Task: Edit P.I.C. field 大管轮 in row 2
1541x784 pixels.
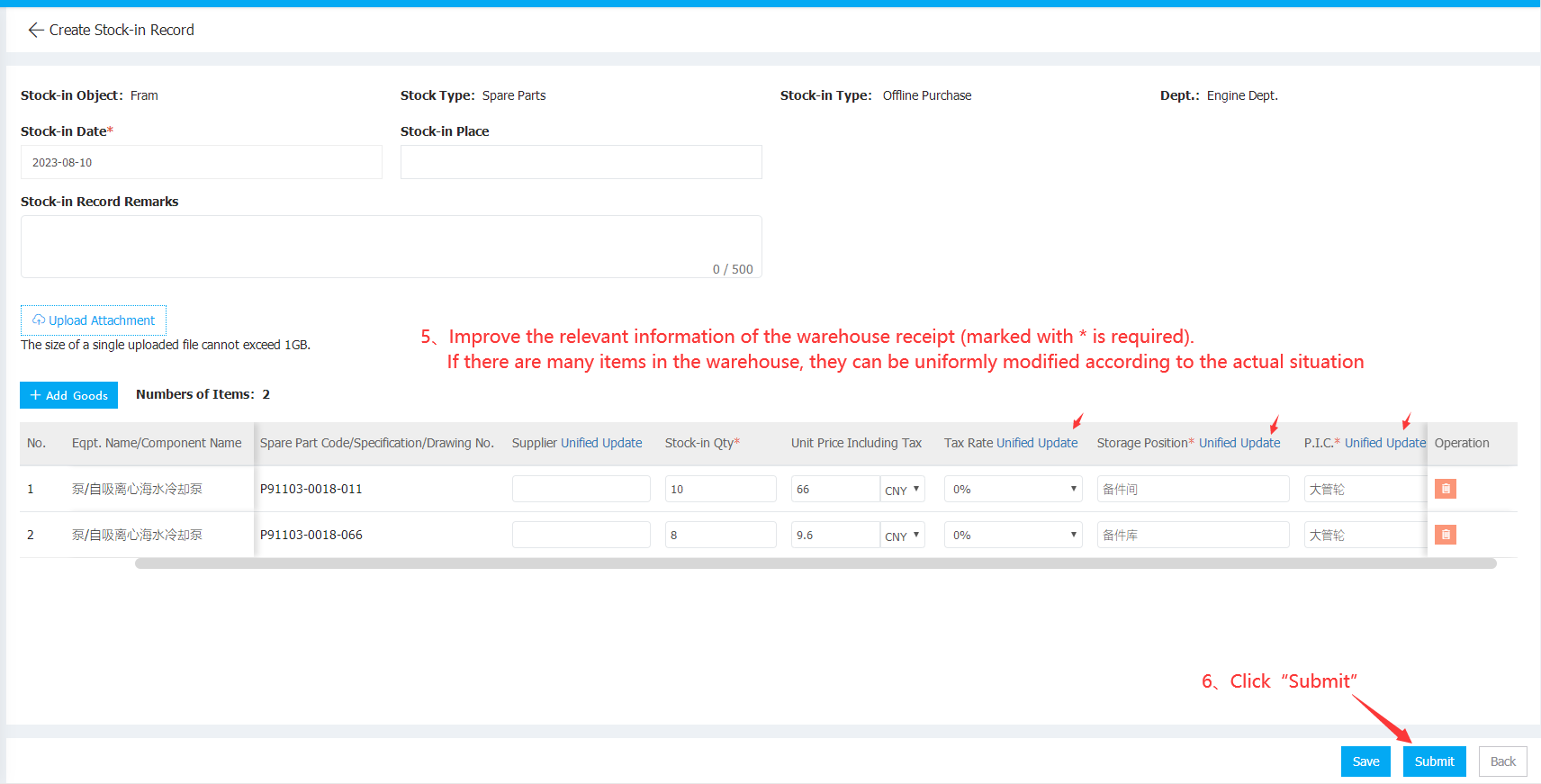Action: click(x=1365, y=535)
